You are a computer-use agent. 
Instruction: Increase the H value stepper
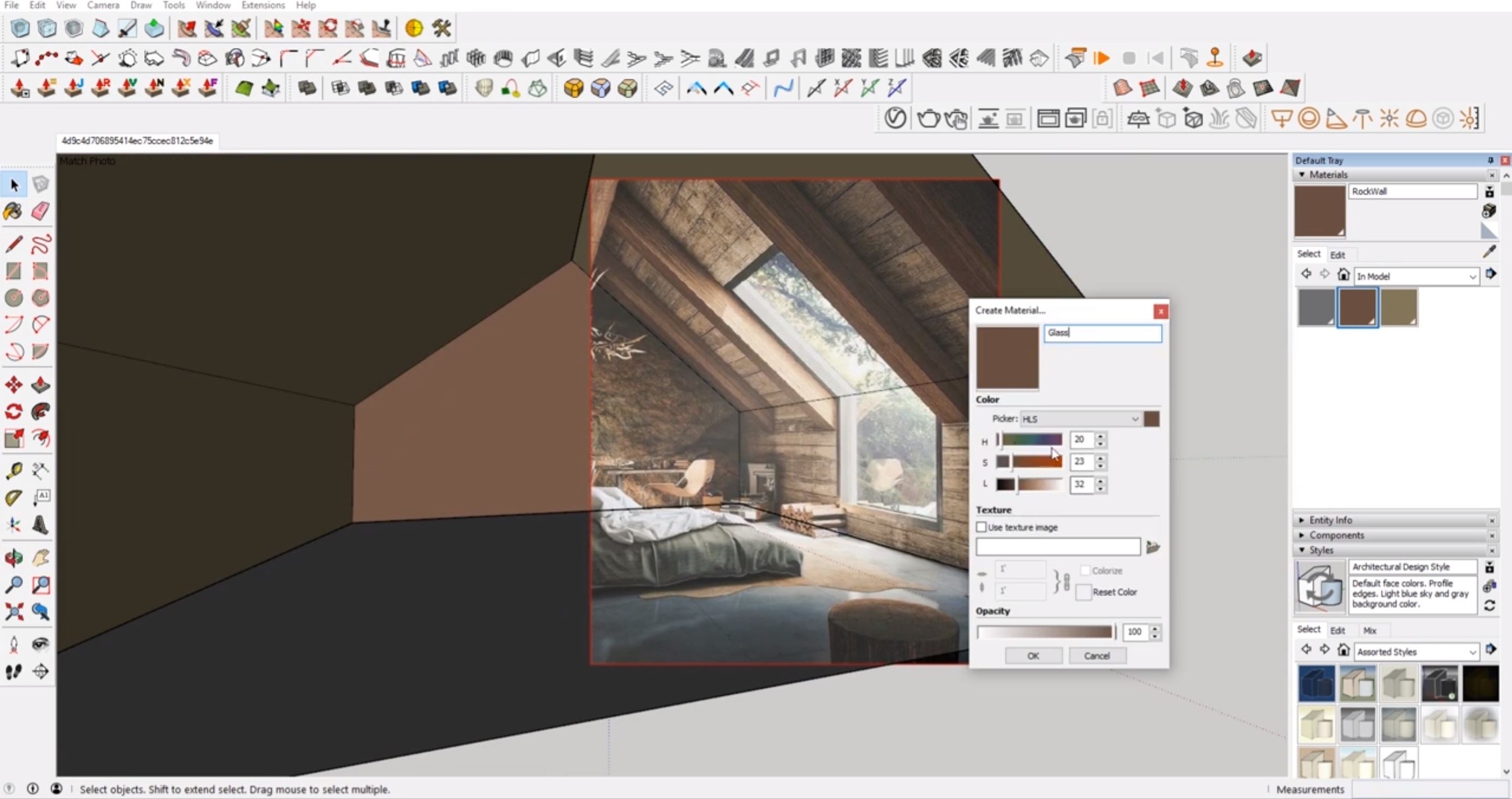[1100, 436]
